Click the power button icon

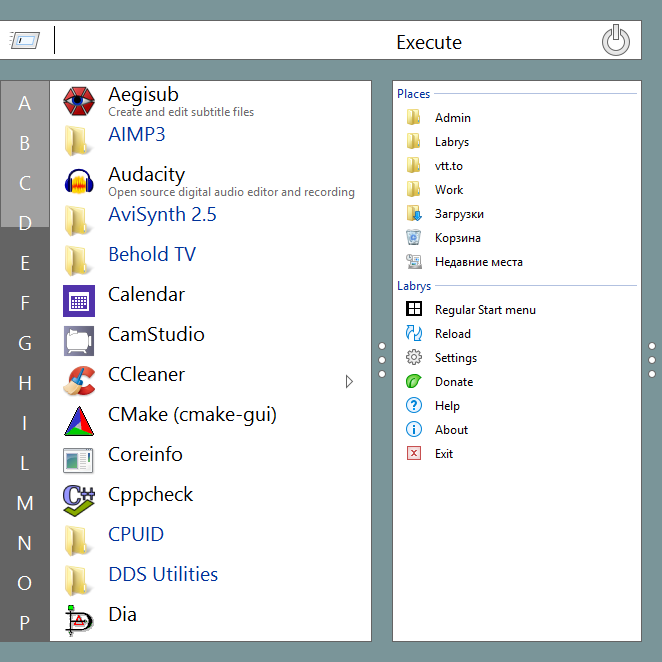coord(616,41)
